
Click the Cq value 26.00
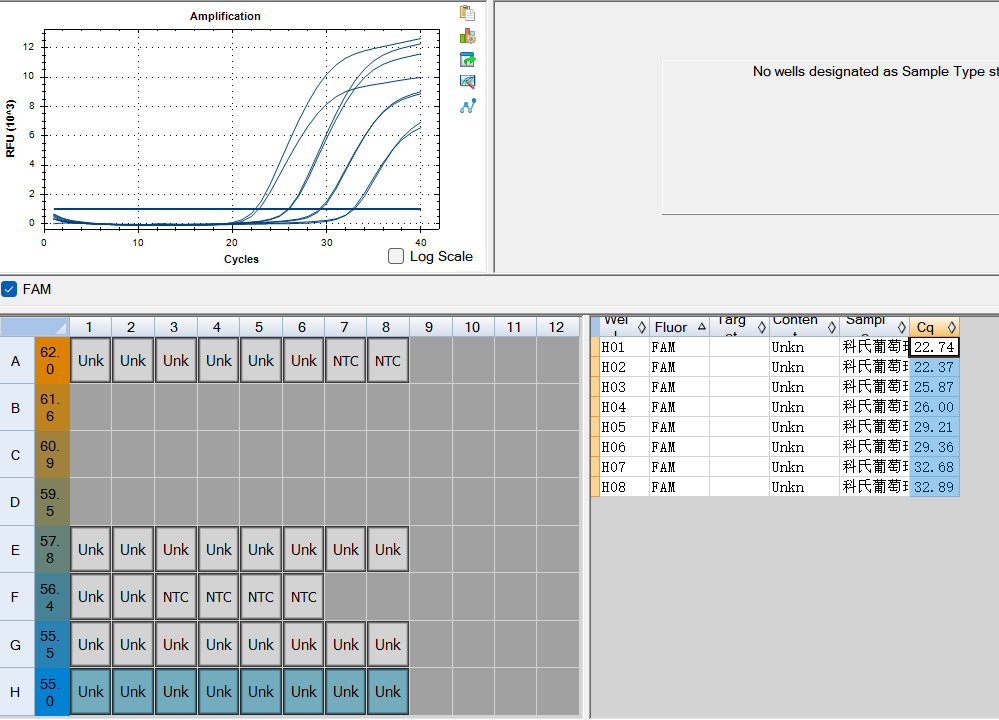(934, 407)
